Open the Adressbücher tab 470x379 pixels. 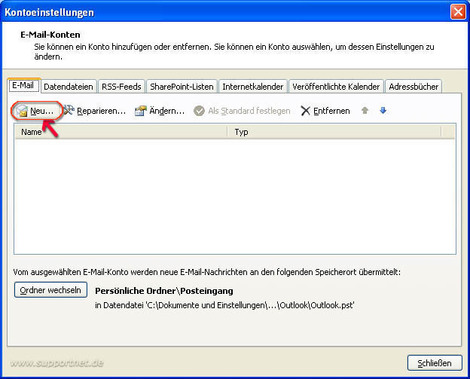(x=413, y=87)
